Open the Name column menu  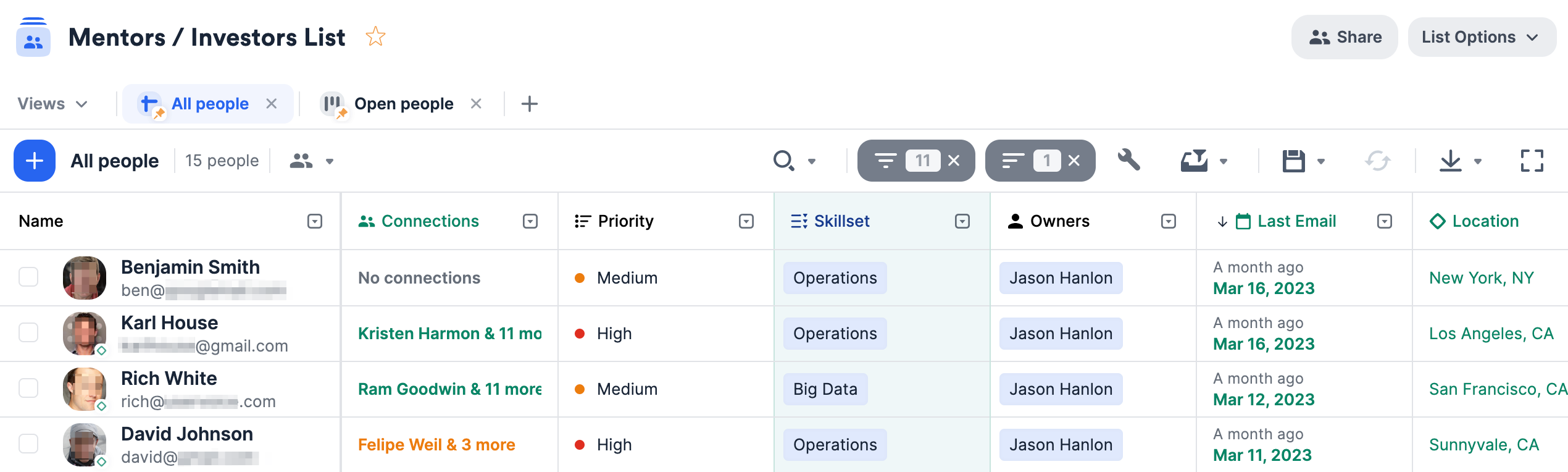[315, 221]
